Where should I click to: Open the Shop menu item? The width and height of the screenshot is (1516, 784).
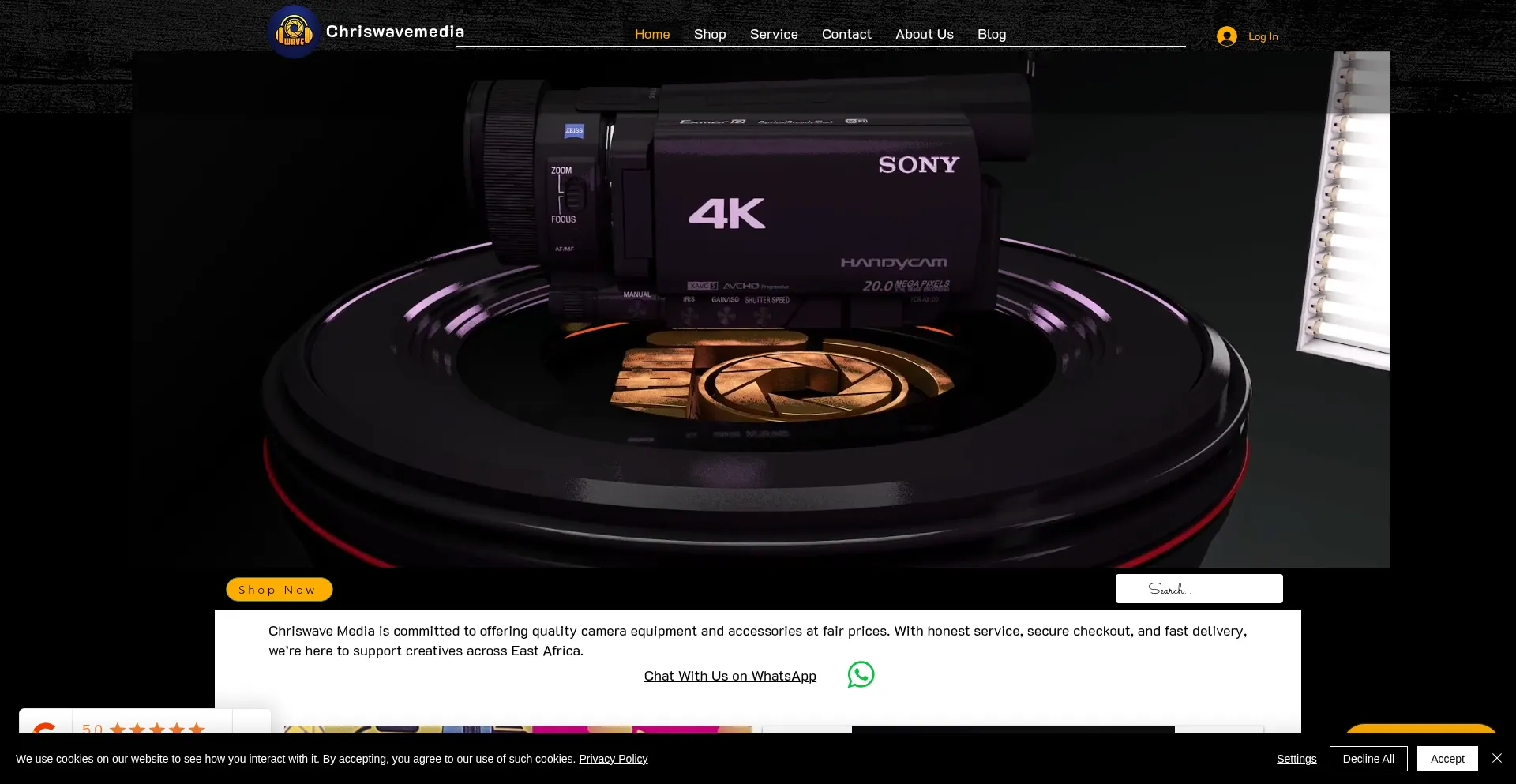710,34
